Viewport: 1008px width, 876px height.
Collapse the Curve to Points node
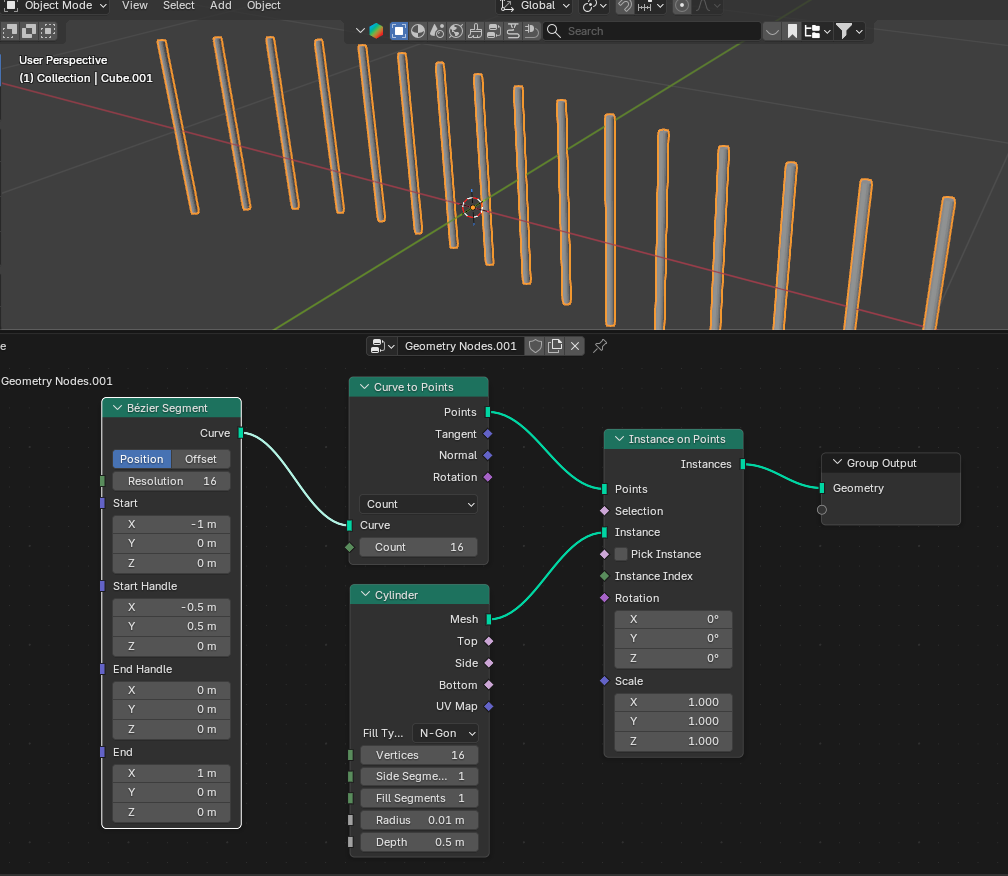(364, 386)
